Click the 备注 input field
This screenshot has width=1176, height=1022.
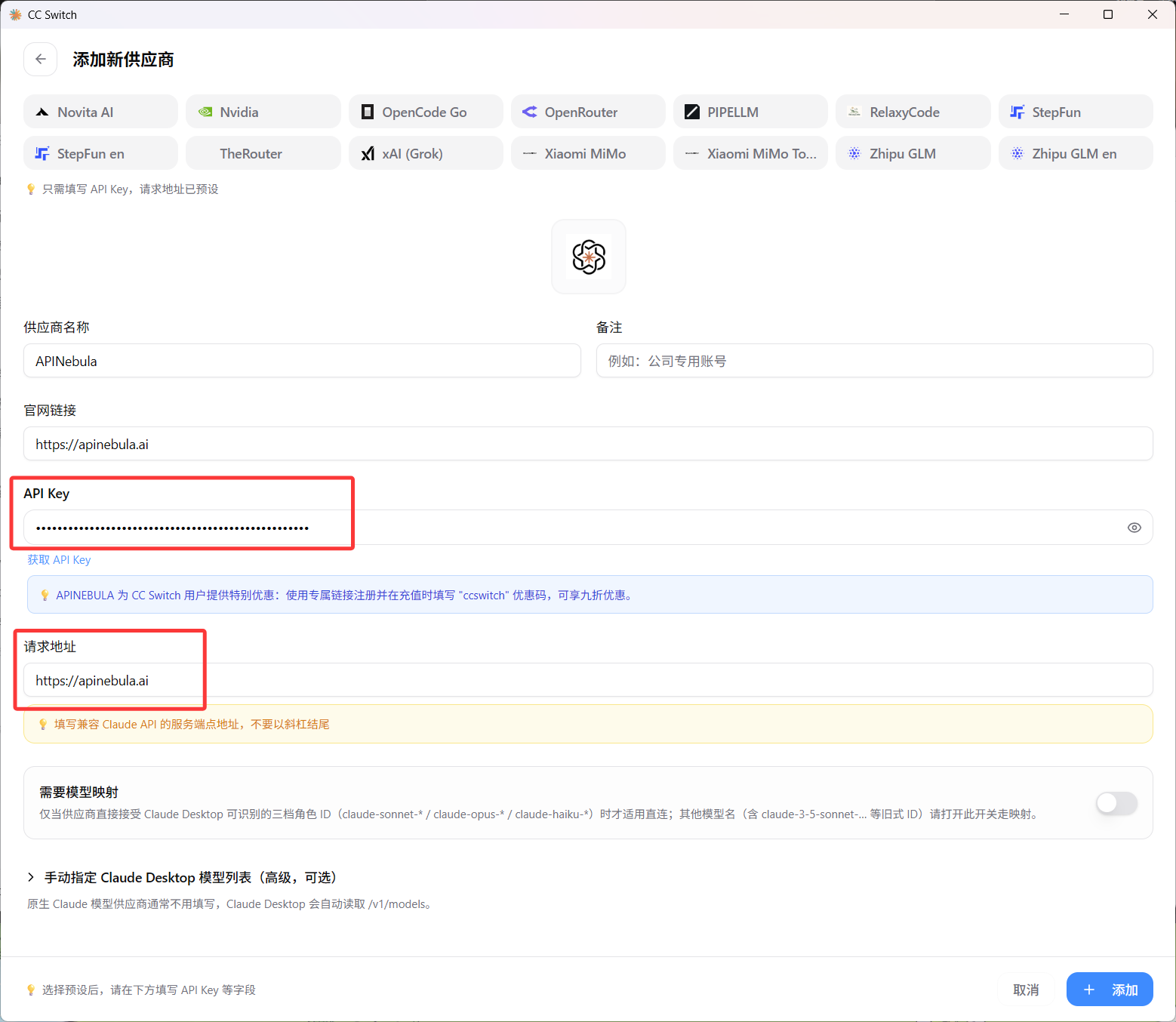point(874,361)
